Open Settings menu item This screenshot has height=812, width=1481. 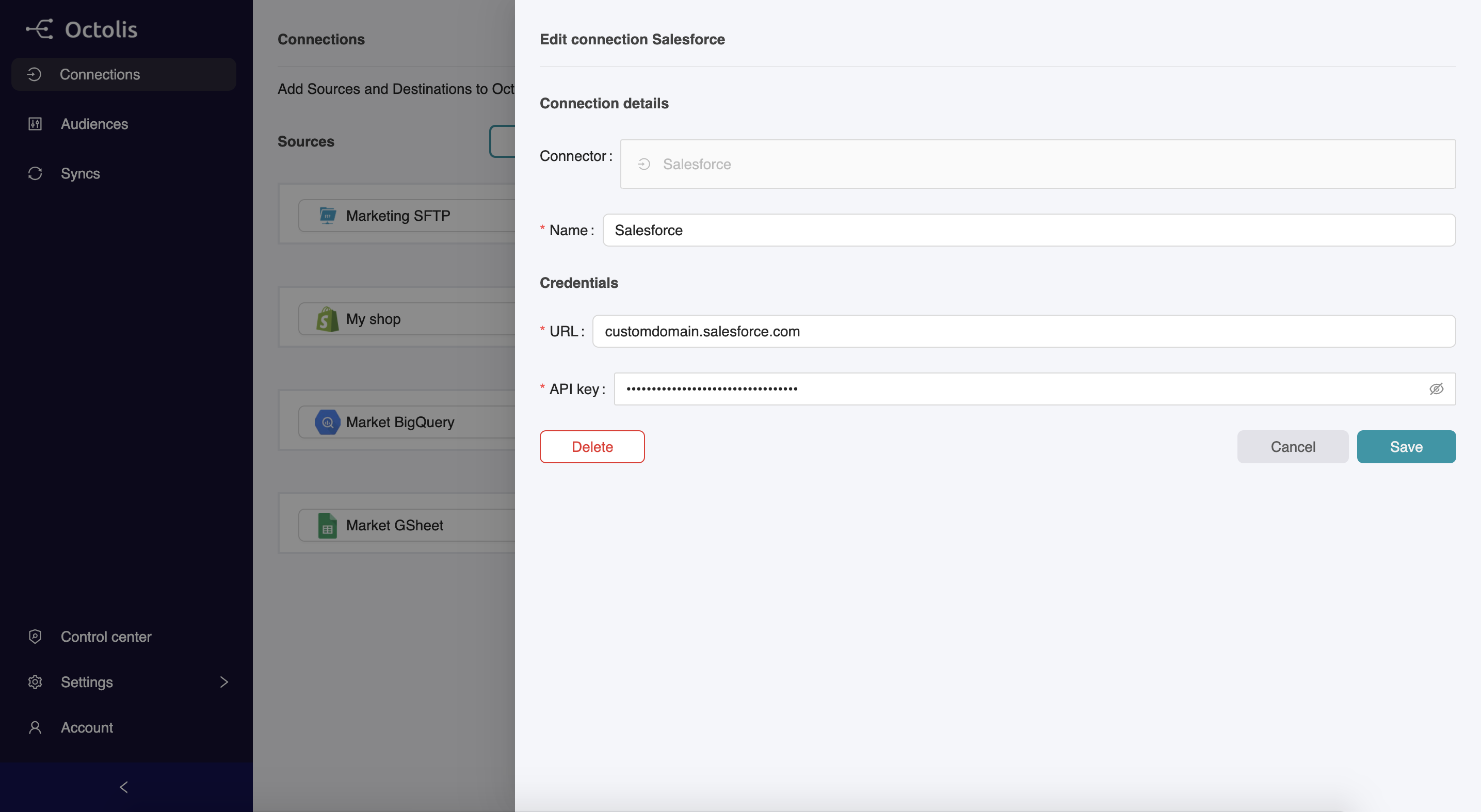click(x=87, y=681)
